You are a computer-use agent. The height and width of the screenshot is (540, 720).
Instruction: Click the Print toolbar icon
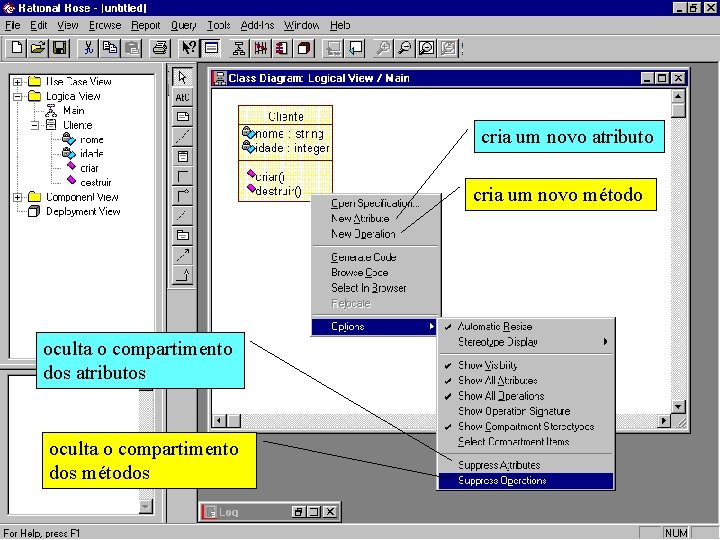click(x=160, y=48)
